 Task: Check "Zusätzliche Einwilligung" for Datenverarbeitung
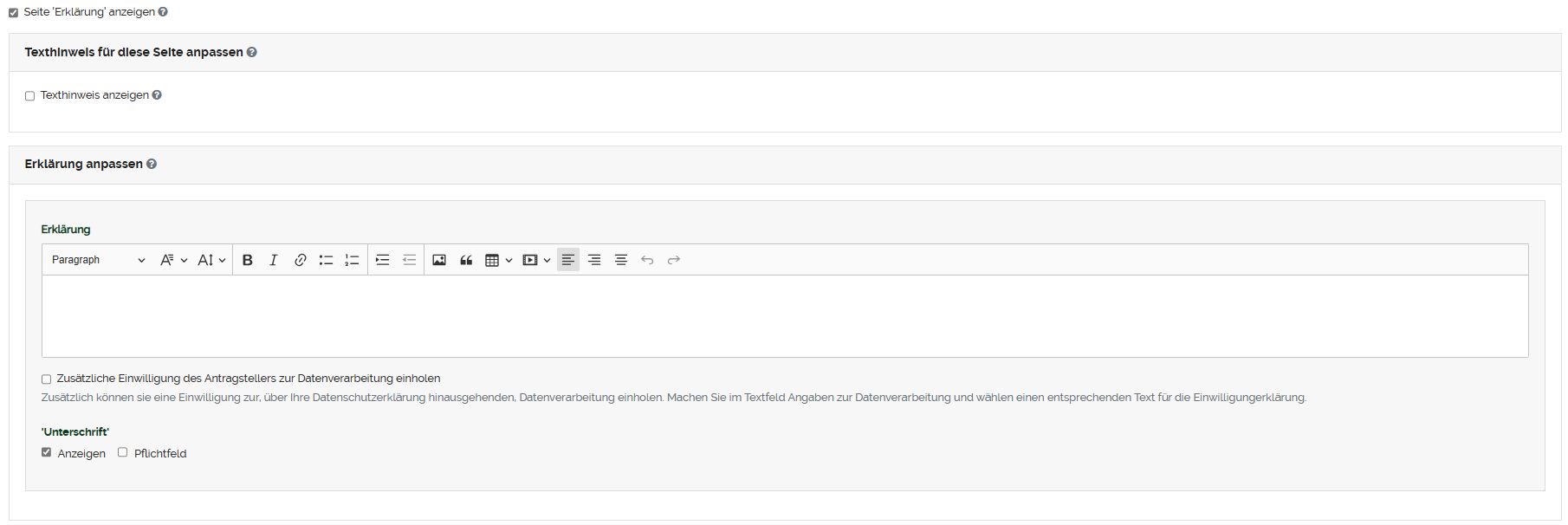(47, 379)
